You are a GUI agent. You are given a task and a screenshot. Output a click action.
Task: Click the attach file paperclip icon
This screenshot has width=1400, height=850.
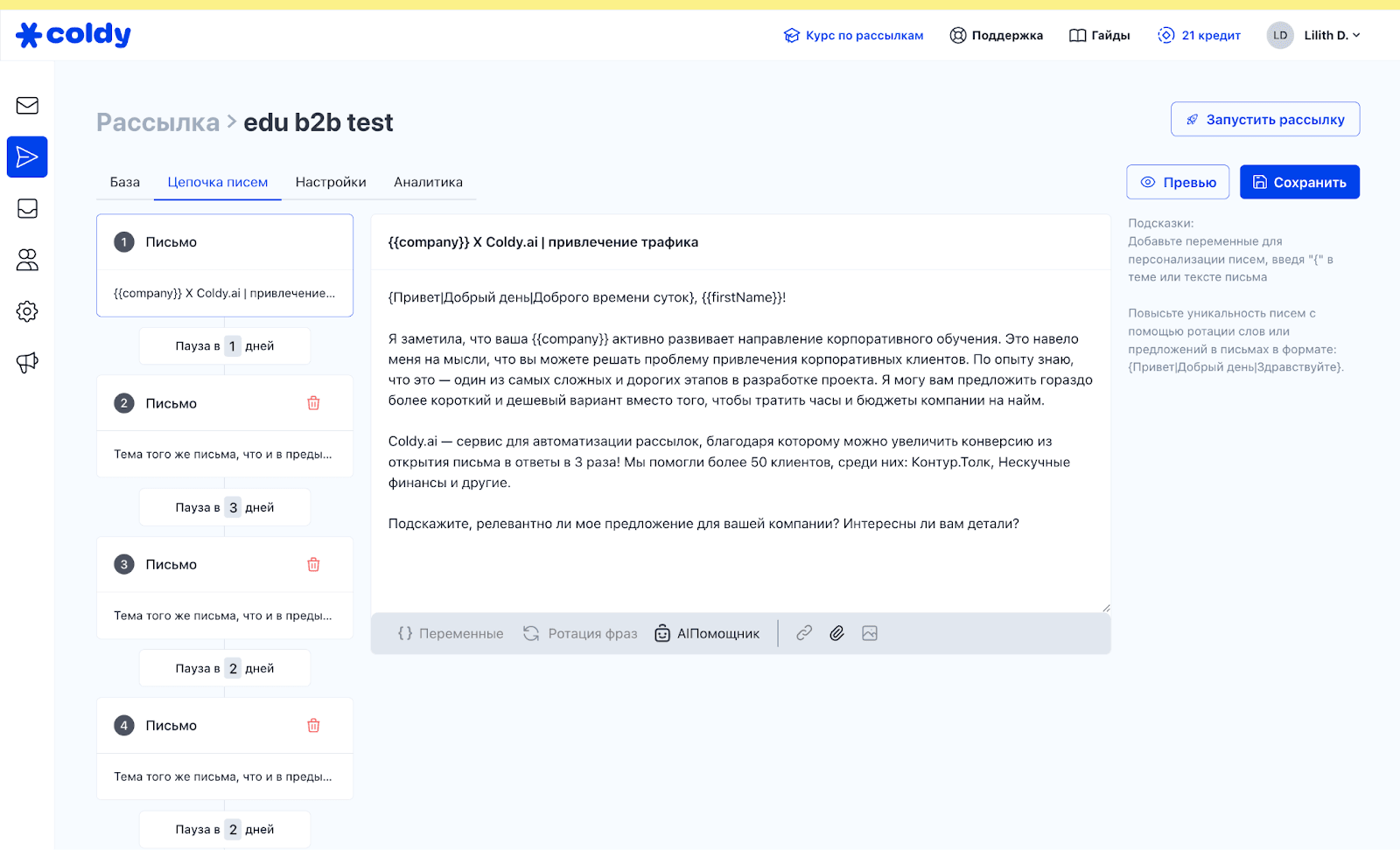[836, 633]
